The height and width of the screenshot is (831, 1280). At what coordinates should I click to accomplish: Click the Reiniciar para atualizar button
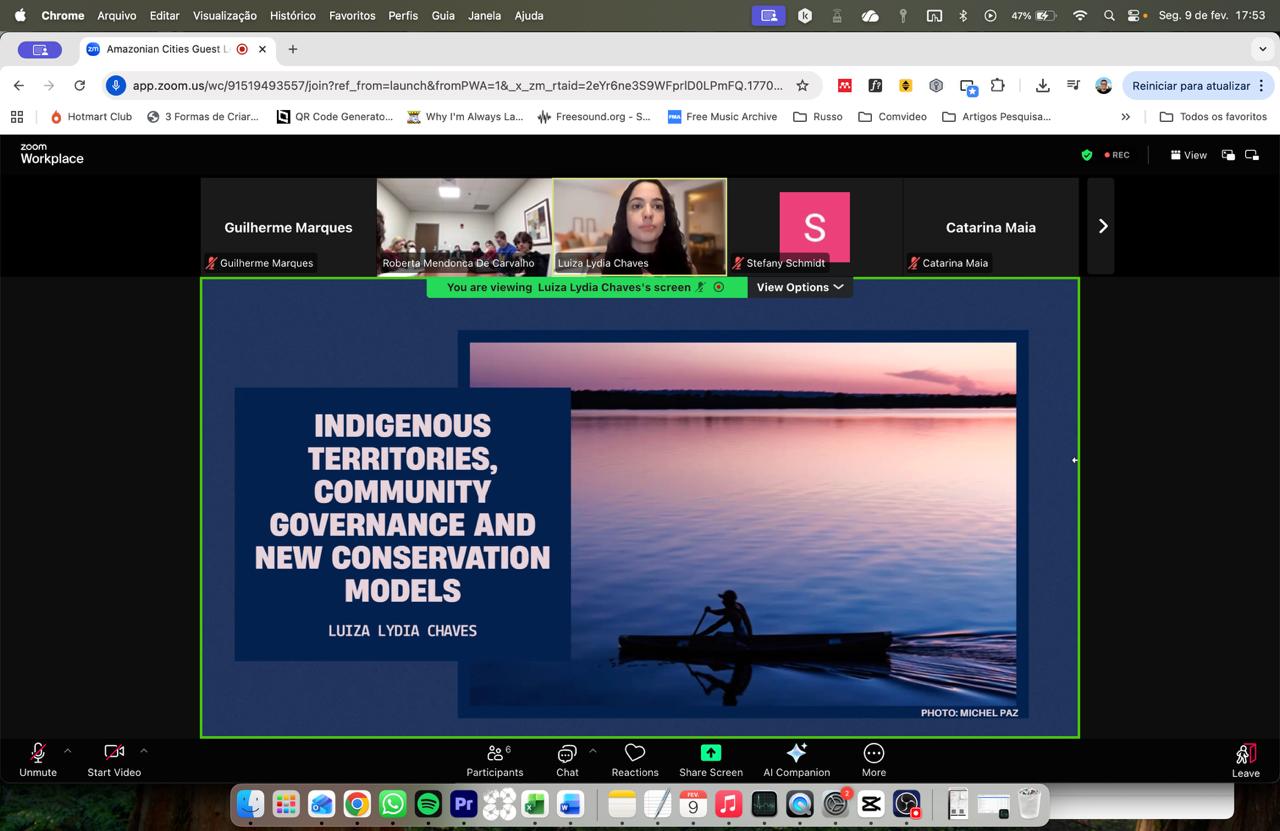1191,86
